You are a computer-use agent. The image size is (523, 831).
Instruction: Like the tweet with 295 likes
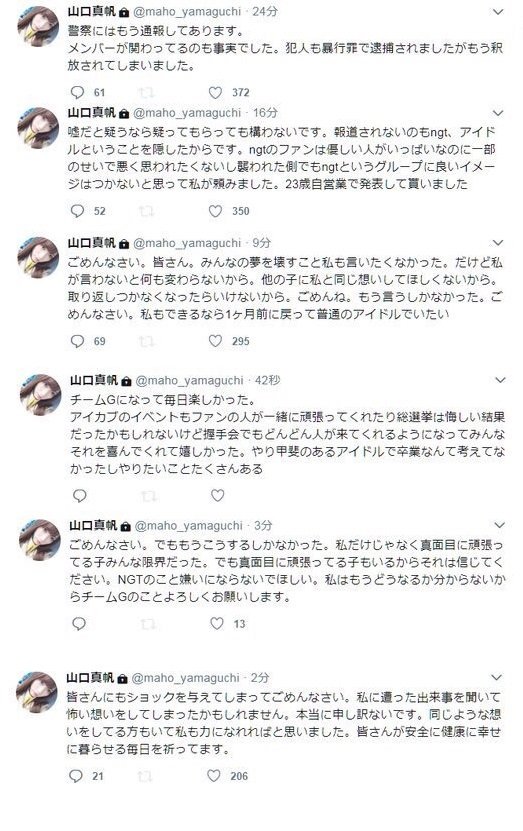[x=215, y=341]
